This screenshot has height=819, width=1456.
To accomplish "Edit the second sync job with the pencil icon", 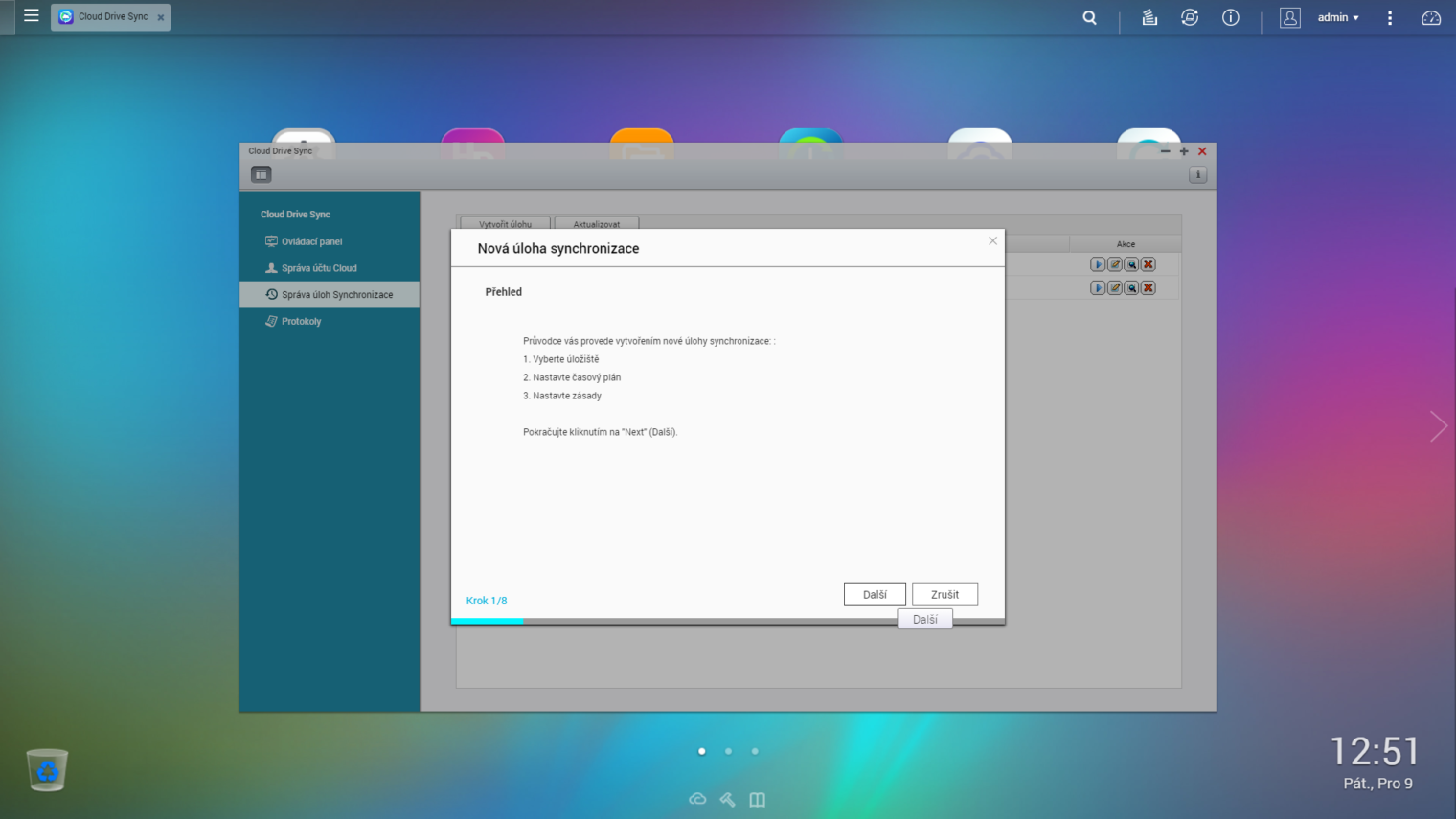I will [1115, 287].
